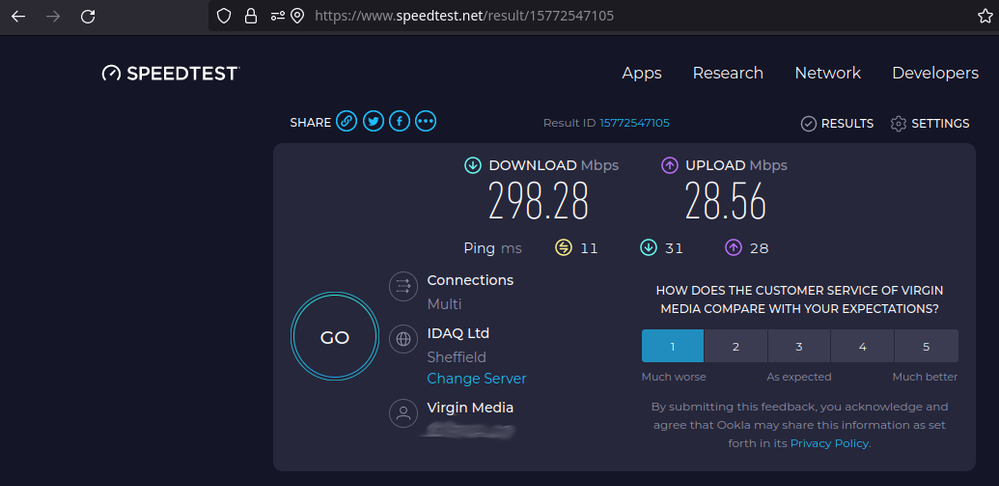View site security via padlock icon

pyautogui.click(x=251, y=16)
